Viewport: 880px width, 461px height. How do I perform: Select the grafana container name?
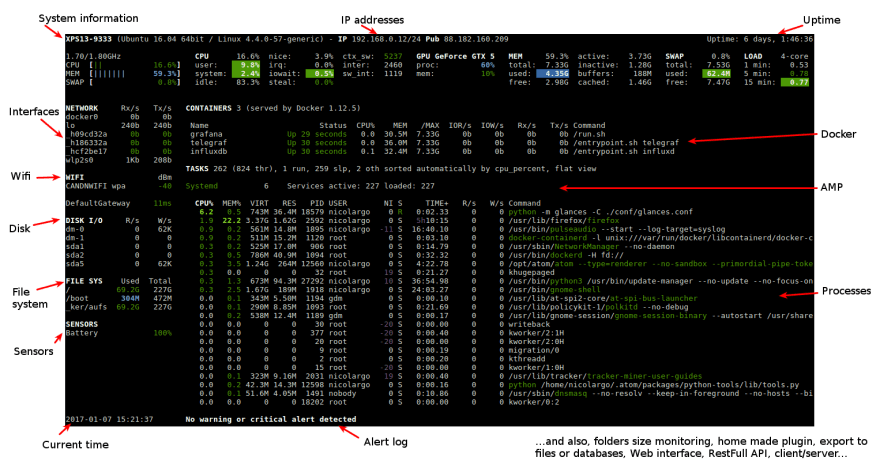[x=206, y=134]
